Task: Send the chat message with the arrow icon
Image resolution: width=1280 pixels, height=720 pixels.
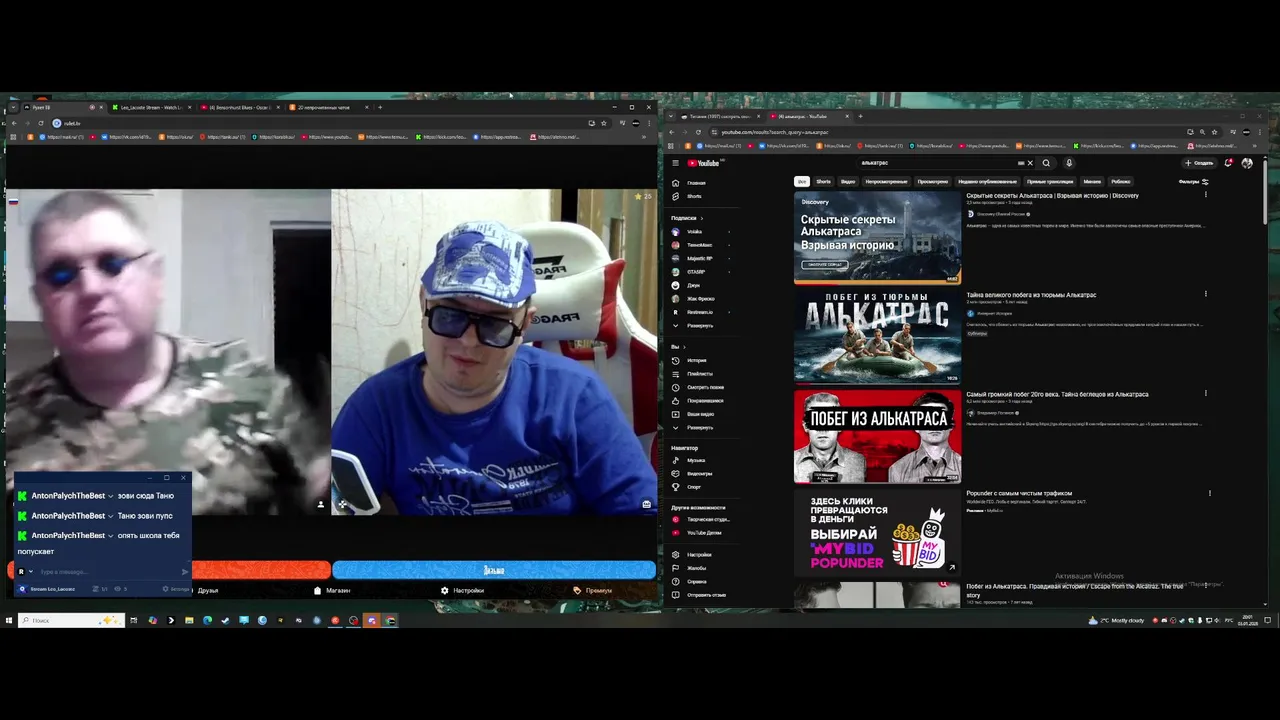Action: click(x=185, y=572)
